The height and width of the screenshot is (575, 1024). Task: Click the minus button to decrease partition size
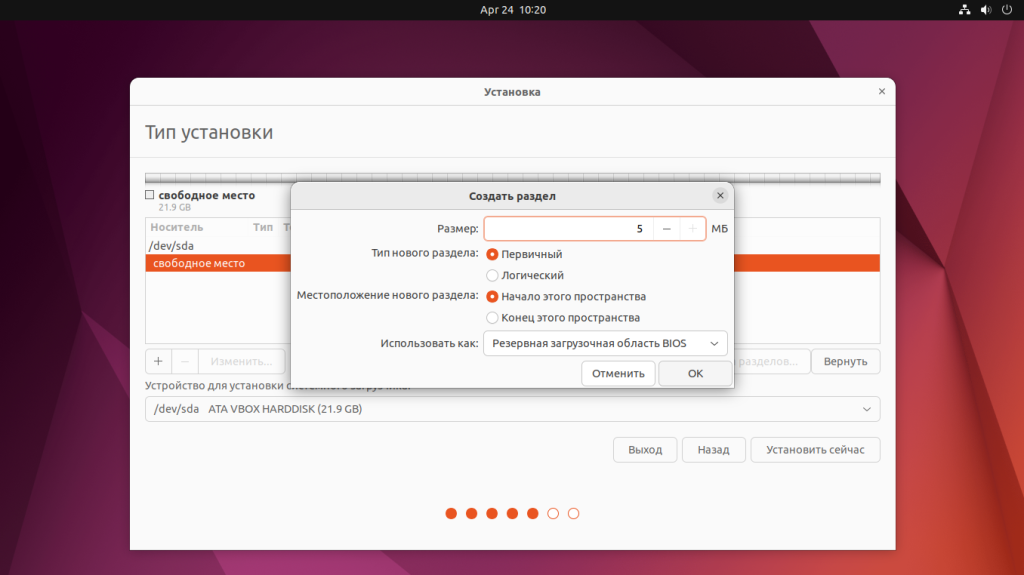[x=667, y=229]
